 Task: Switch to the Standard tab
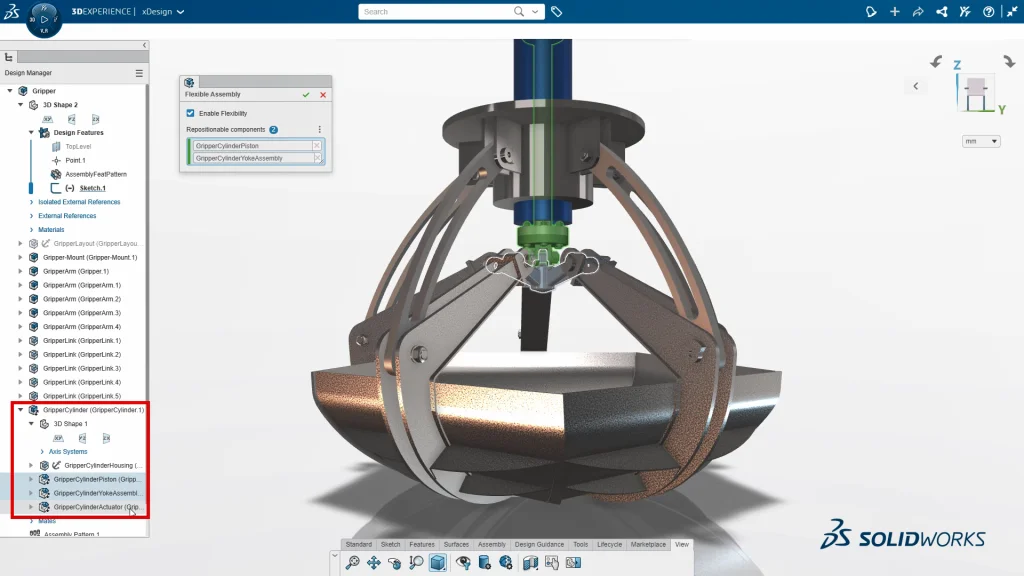[359, 545]
